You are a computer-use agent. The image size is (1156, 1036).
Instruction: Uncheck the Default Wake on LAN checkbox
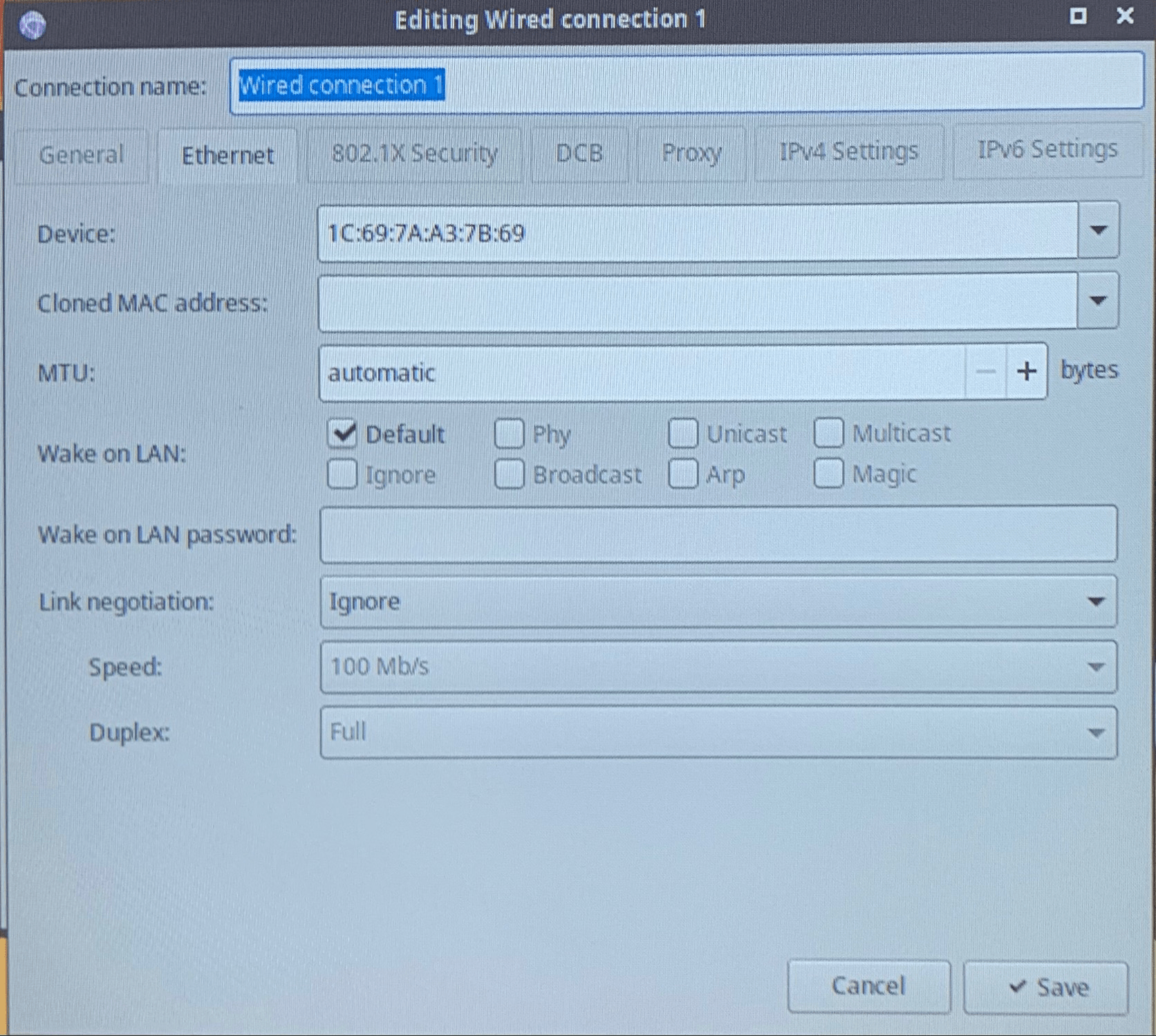tap(342, 434)
